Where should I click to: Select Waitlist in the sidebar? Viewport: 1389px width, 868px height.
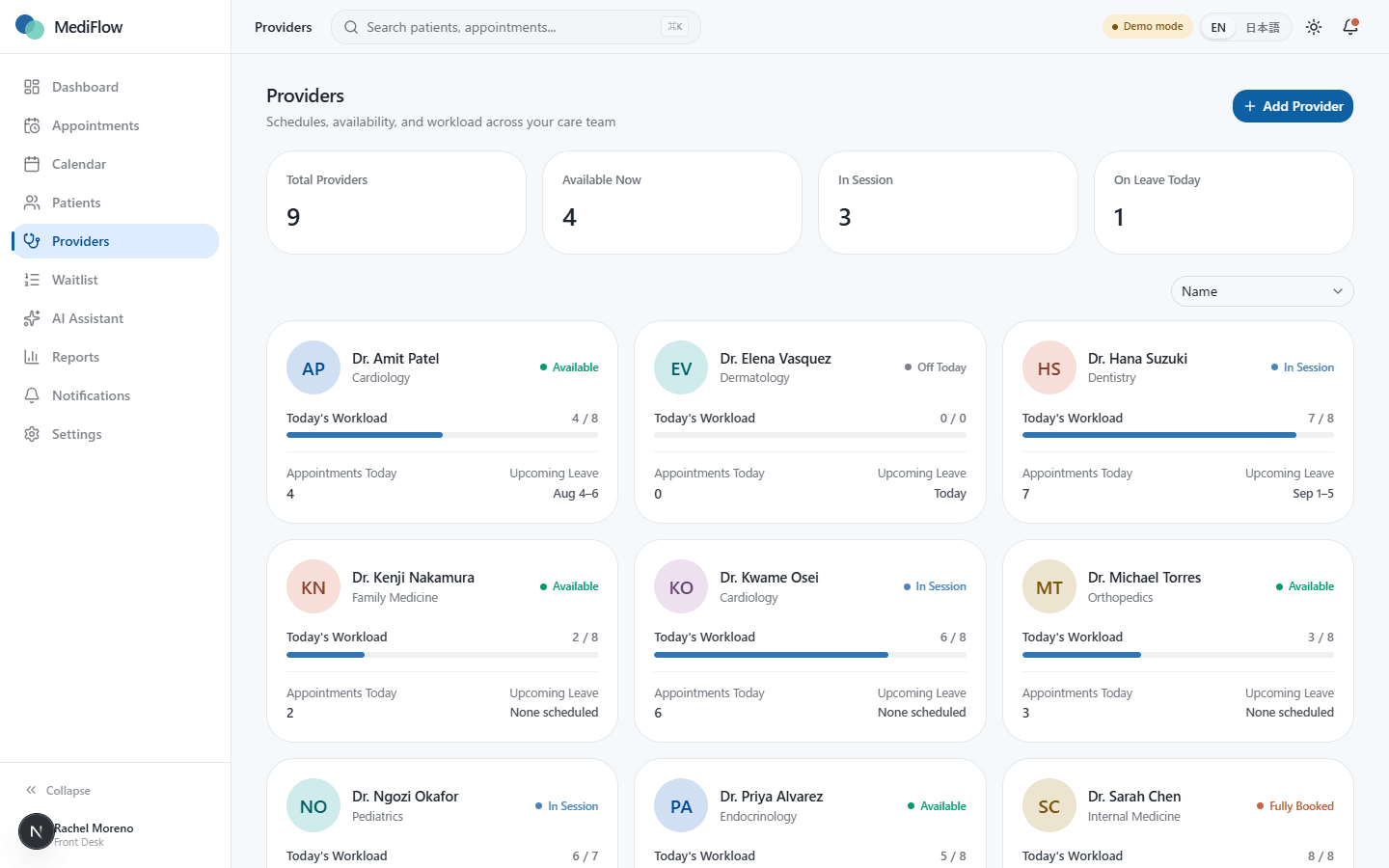116,280
